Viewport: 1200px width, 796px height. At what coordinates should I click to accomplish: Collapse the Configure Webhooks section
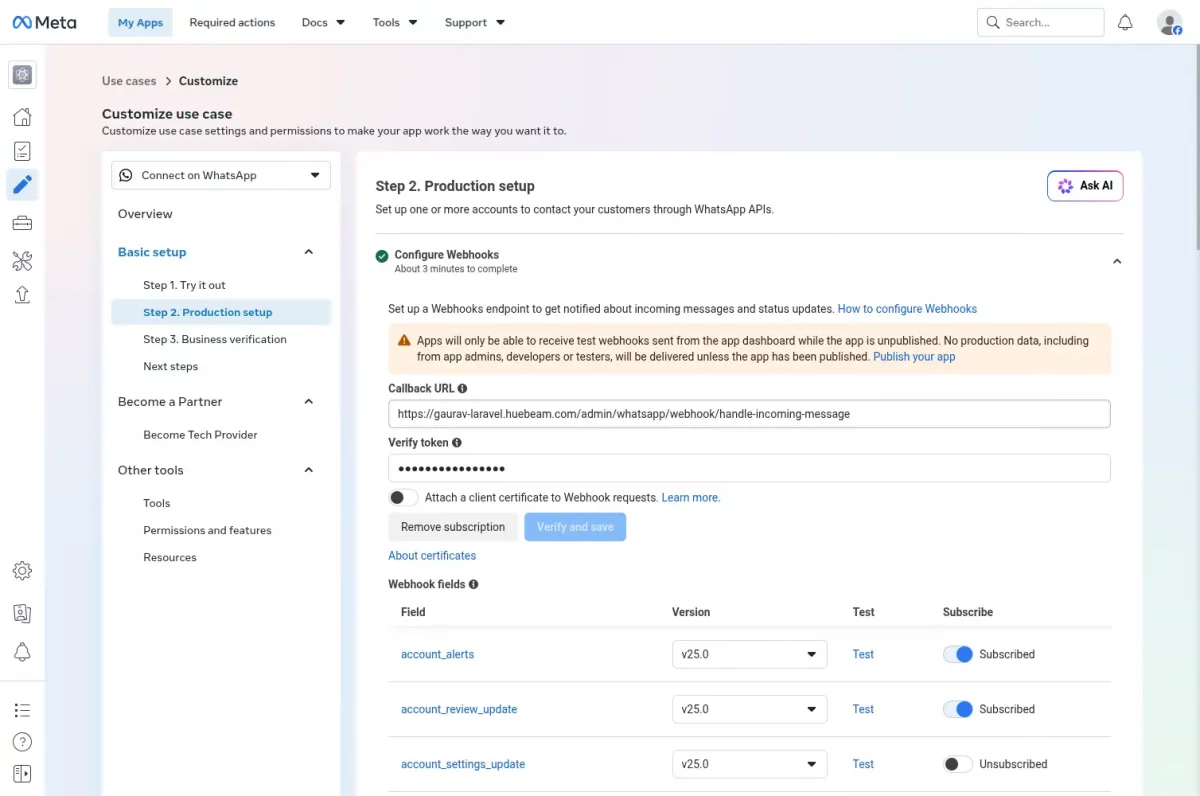tap(1117, 261)
